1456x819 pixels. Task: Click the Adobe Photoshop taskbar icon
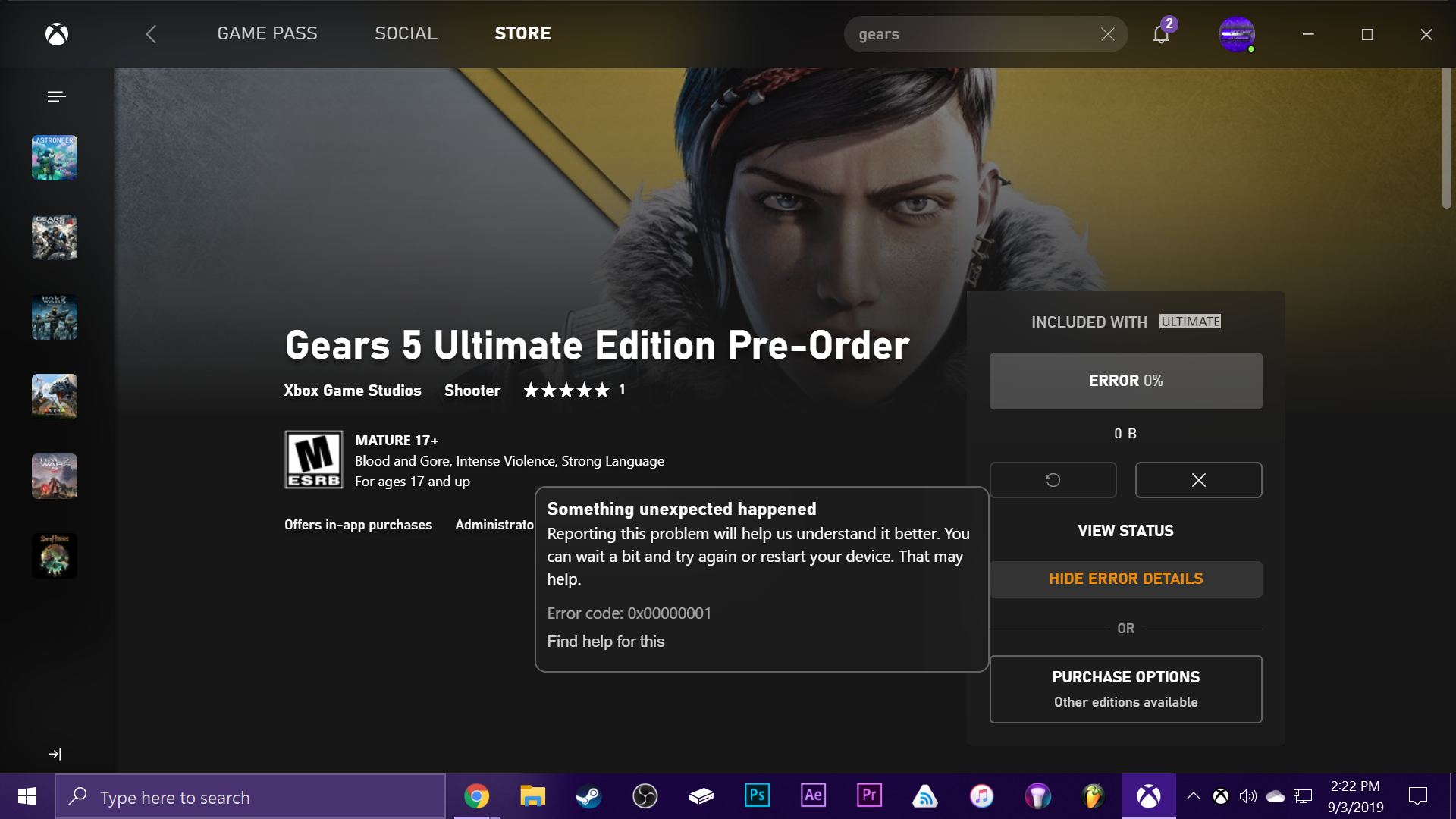pos(756,796)
